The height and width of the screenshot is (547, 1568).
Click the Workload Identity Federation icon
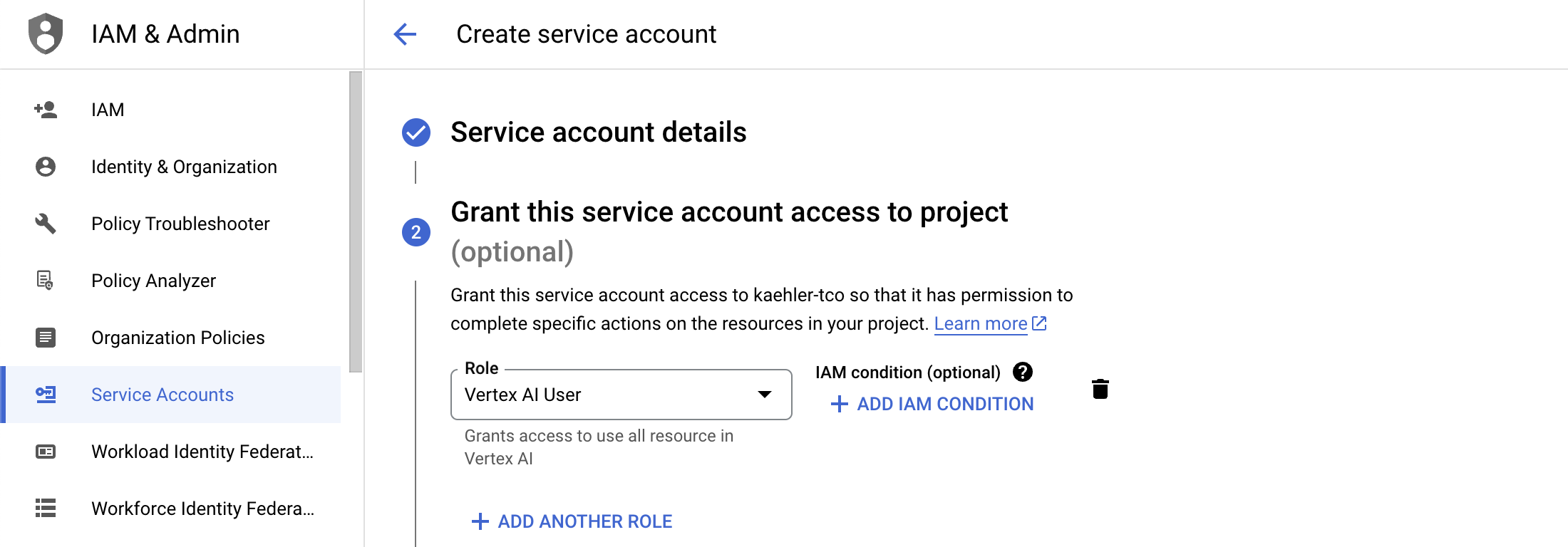click(46, 452)
